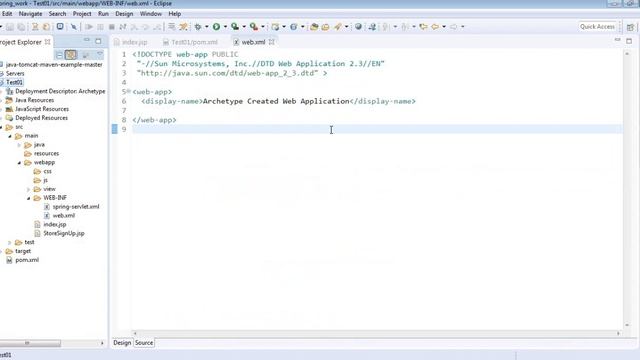Open the Debug configurations dropdown arrow
640x360 pixels.
click(207, 27)
